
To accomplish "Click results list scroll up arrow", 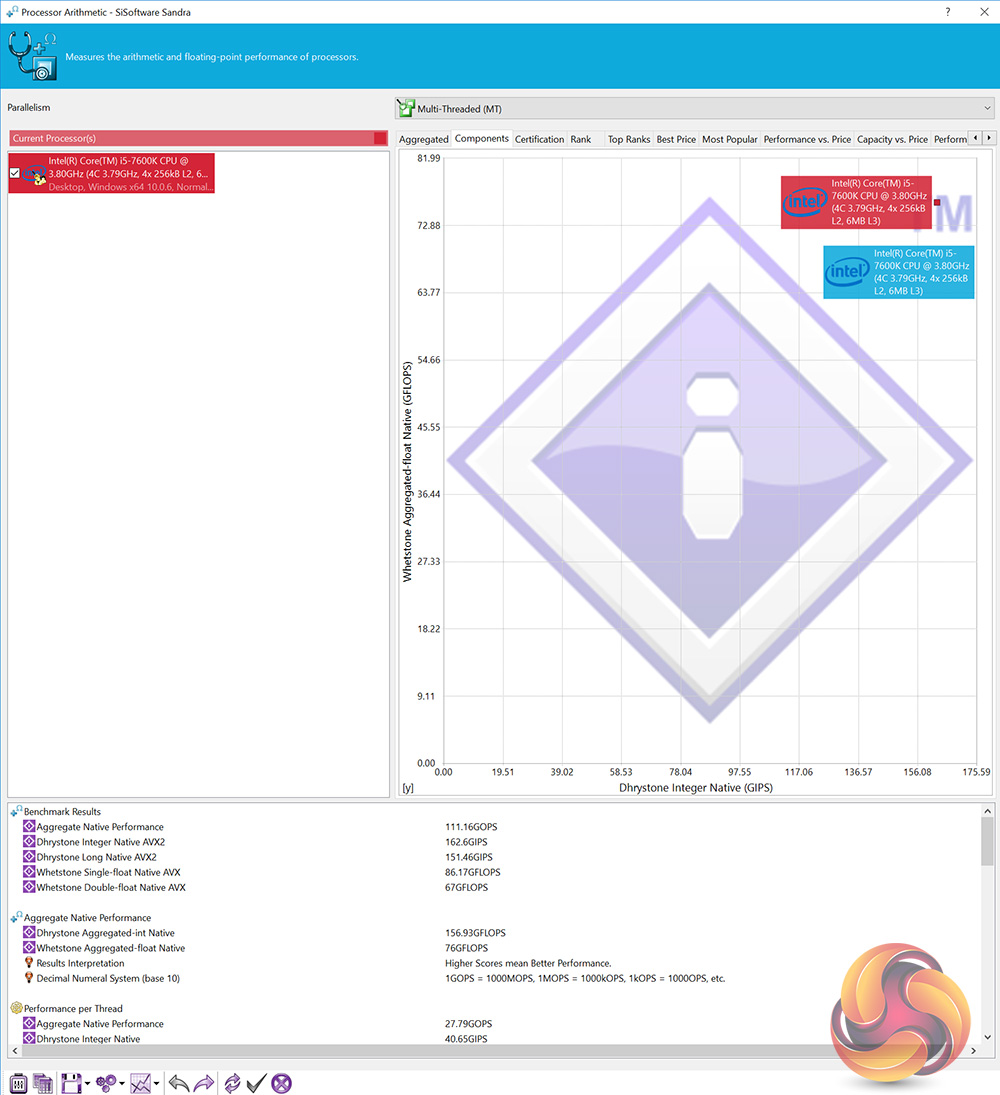I will [x=987, y=811].
